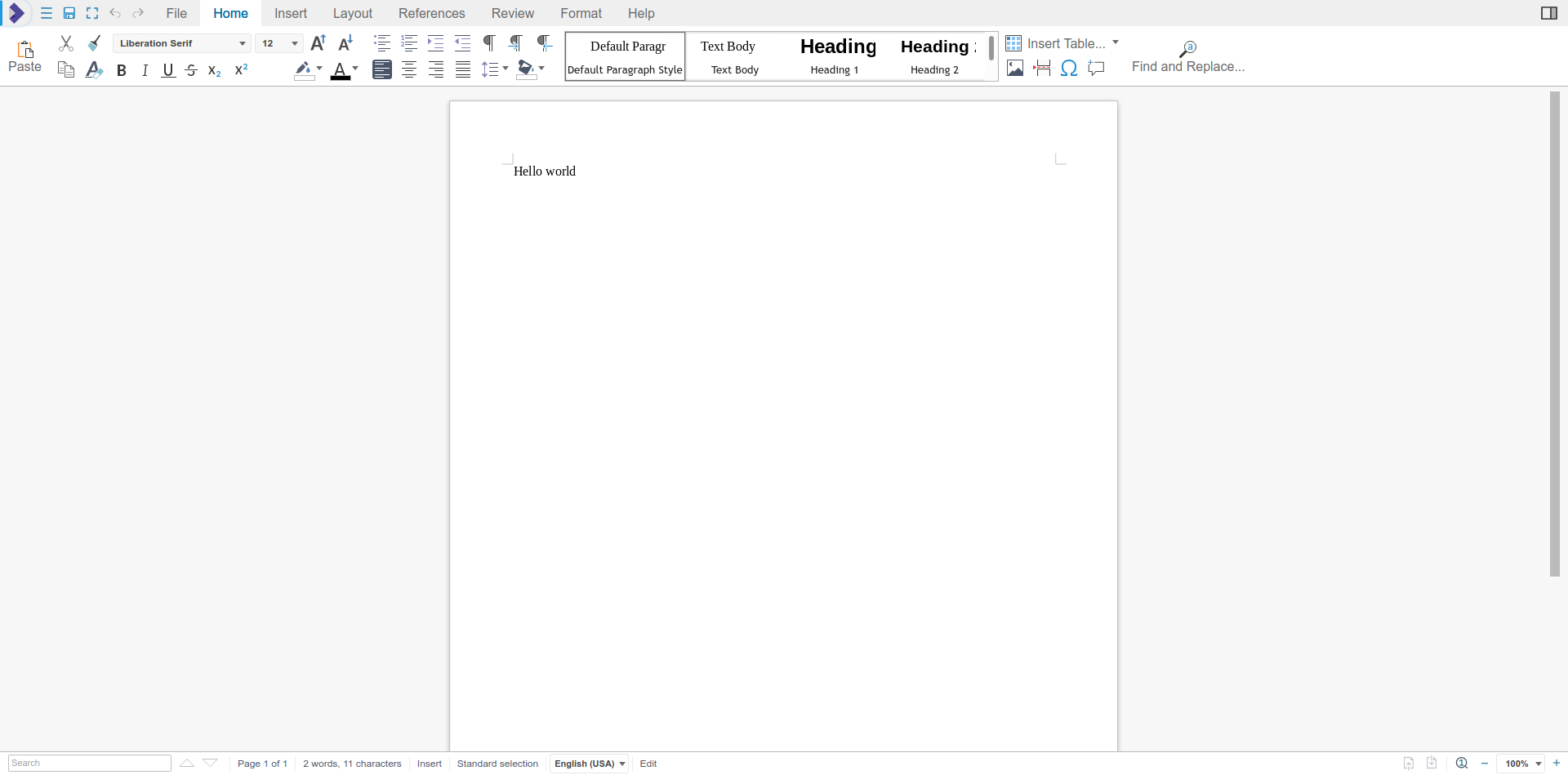Toggle bold formatting
The image size is (1568, 775).
click(x=121, y=70)
